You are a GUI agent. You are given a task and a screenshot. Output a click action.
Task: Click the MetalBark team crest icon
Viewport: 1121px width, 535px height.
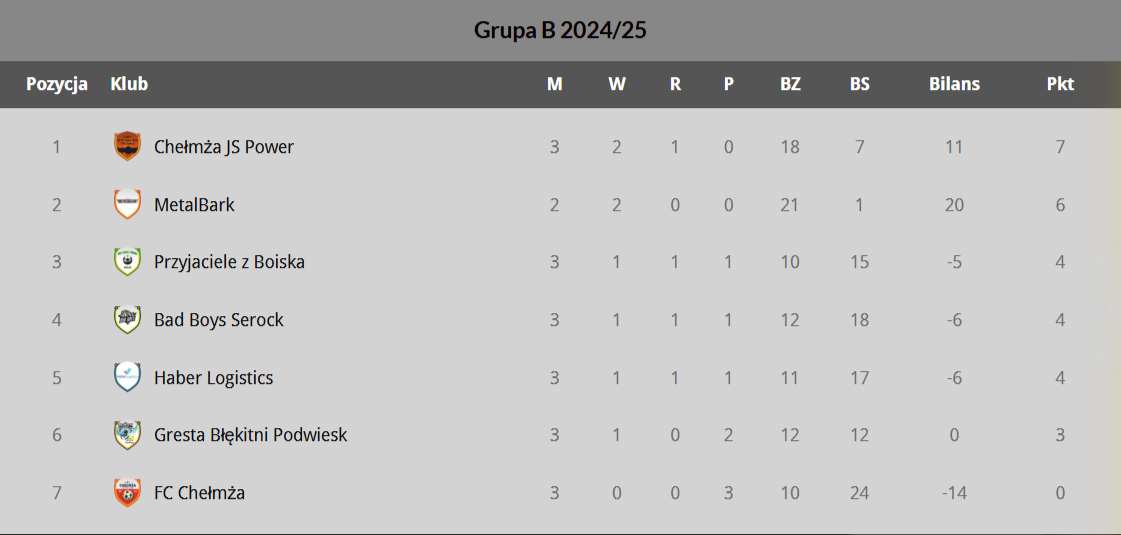point(127,204)
